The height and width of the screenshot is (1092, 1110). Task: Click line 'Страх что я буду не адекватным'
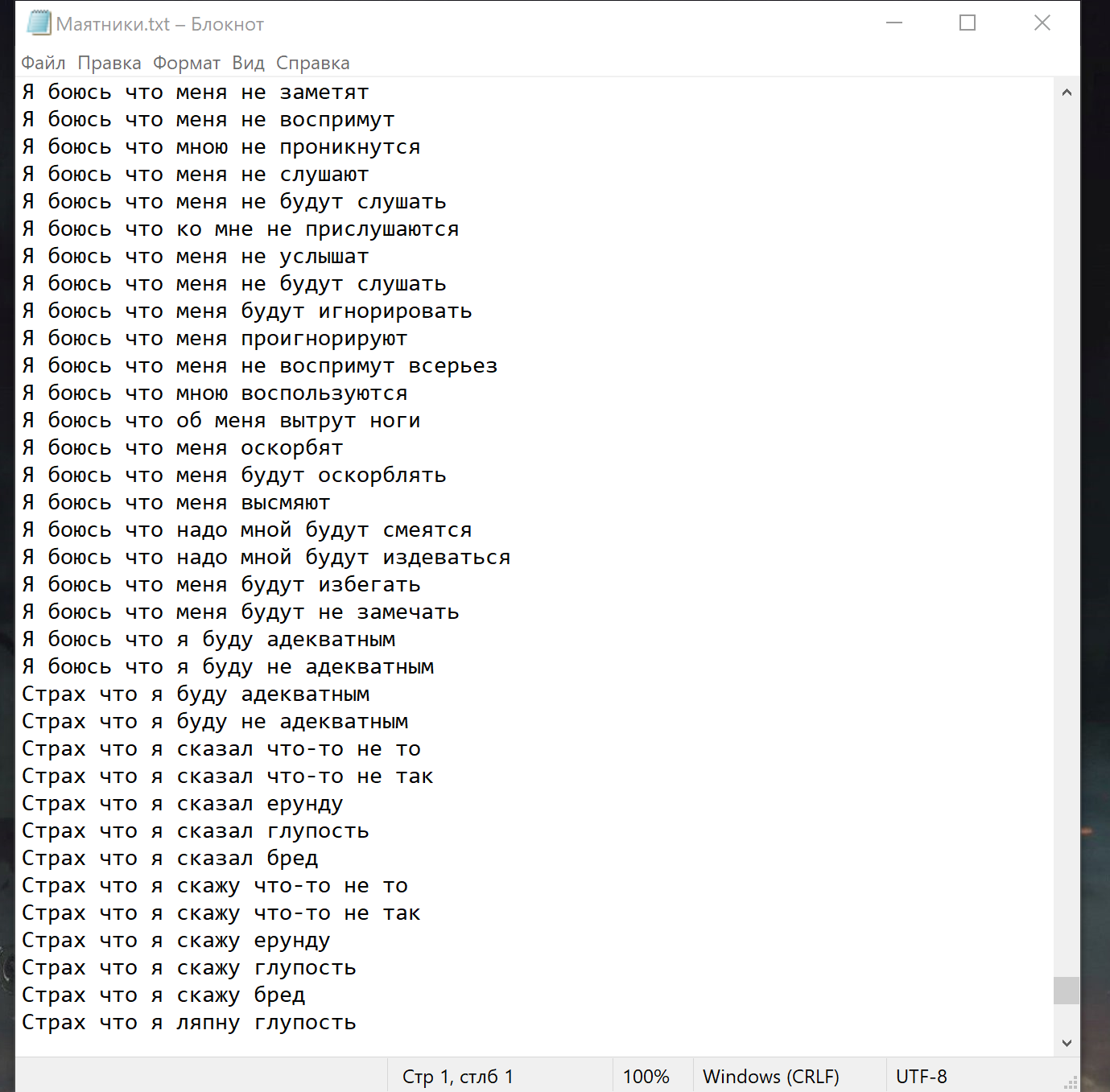point(215,722)
